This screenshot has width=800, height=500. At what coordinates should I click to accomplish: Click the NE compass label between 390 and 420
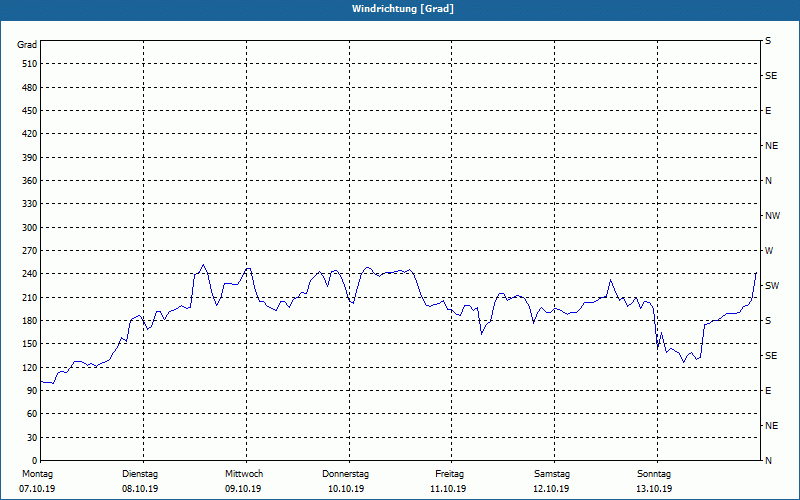coord(771,146)
